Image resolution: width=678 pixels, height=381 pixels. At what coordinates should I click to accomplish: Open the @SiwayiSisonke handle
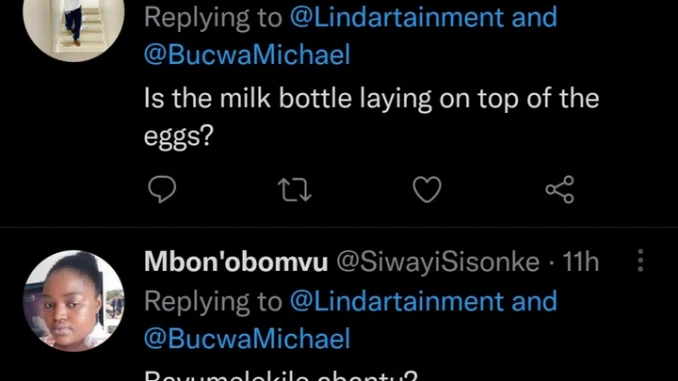point(438,263)
